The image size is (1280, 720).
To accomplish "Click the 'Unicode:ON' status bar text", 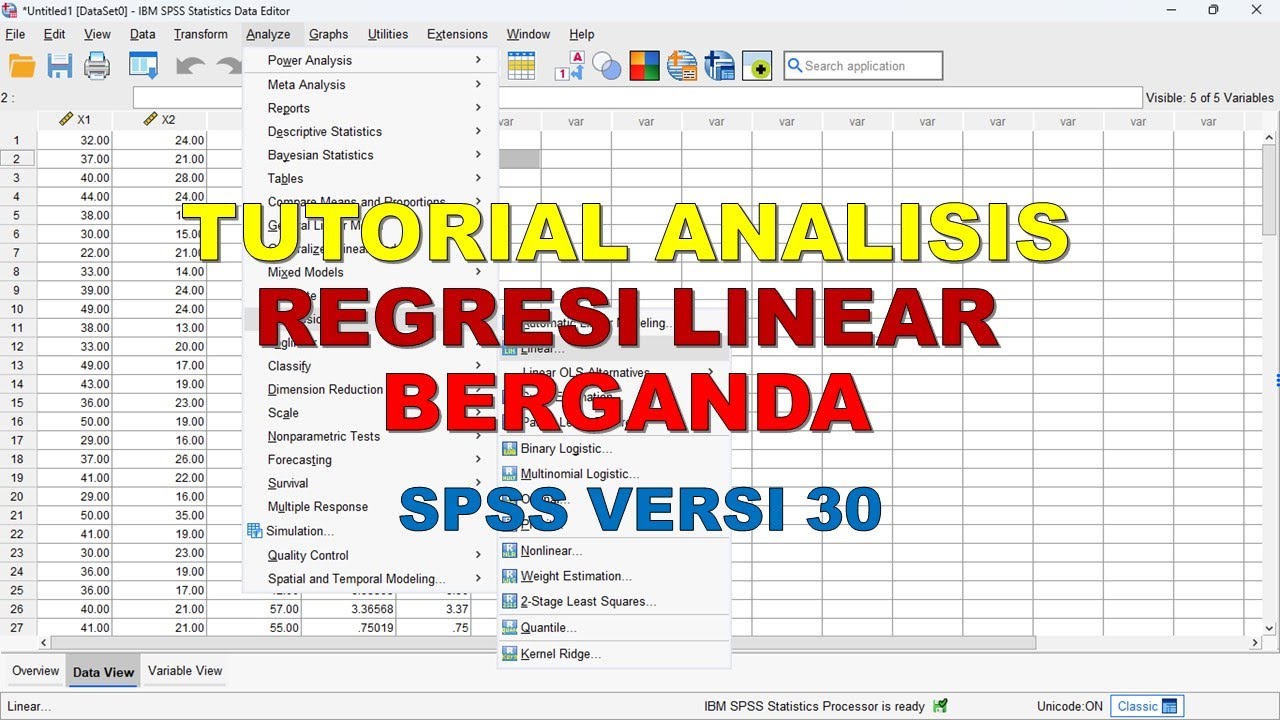I will [x=1070, y=706].
